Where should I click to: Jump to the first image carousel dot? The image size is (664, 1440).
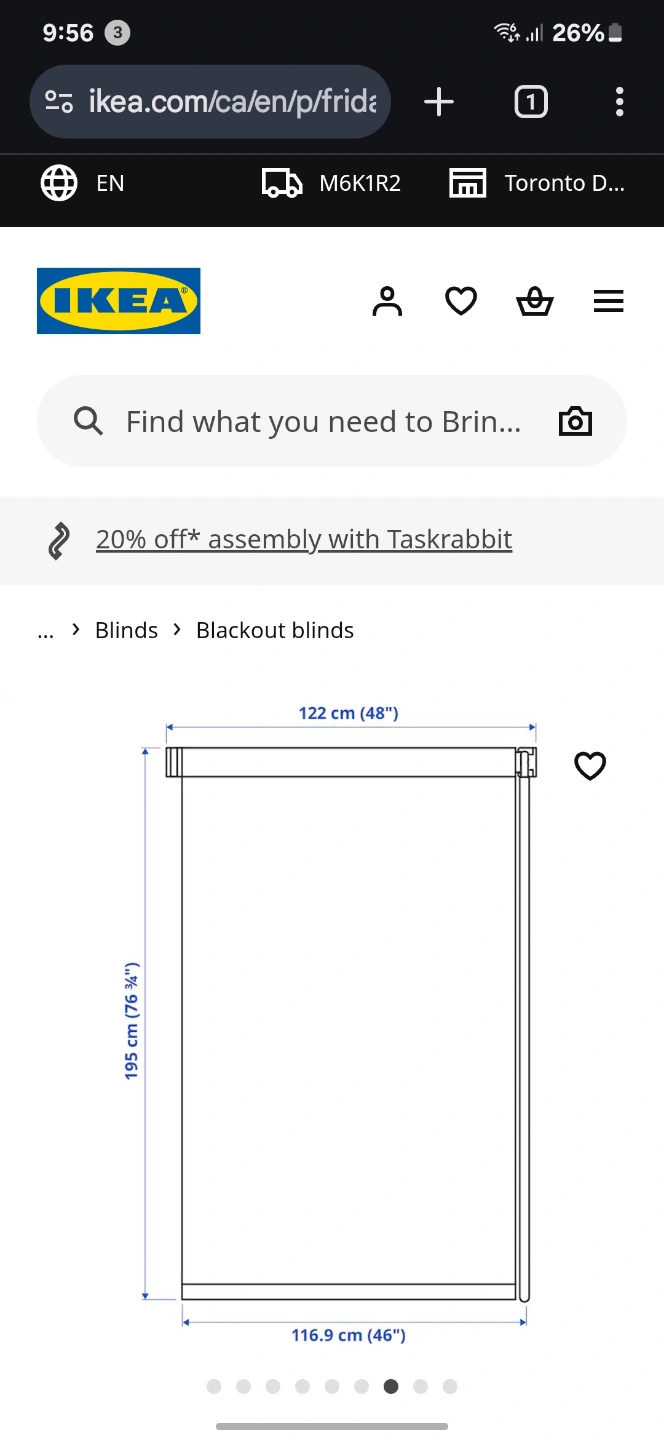[214, 1386]
